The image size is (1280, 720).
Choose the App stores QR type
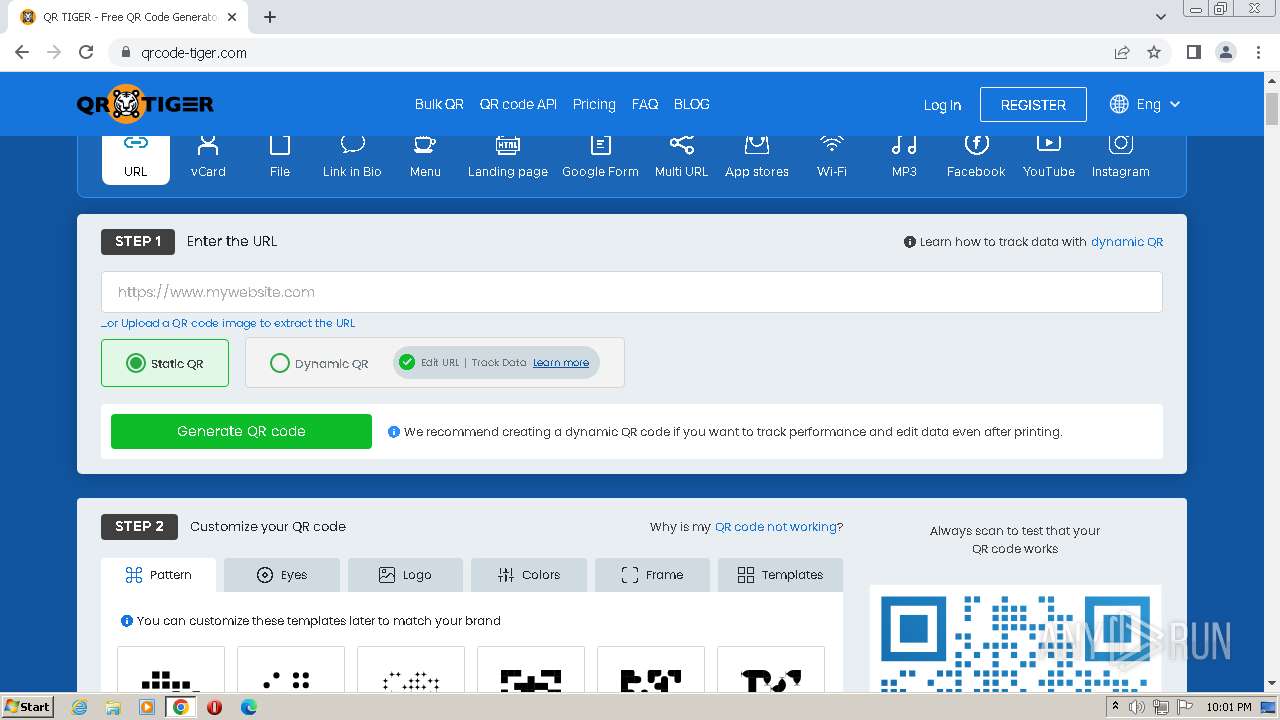click(757, 157)
